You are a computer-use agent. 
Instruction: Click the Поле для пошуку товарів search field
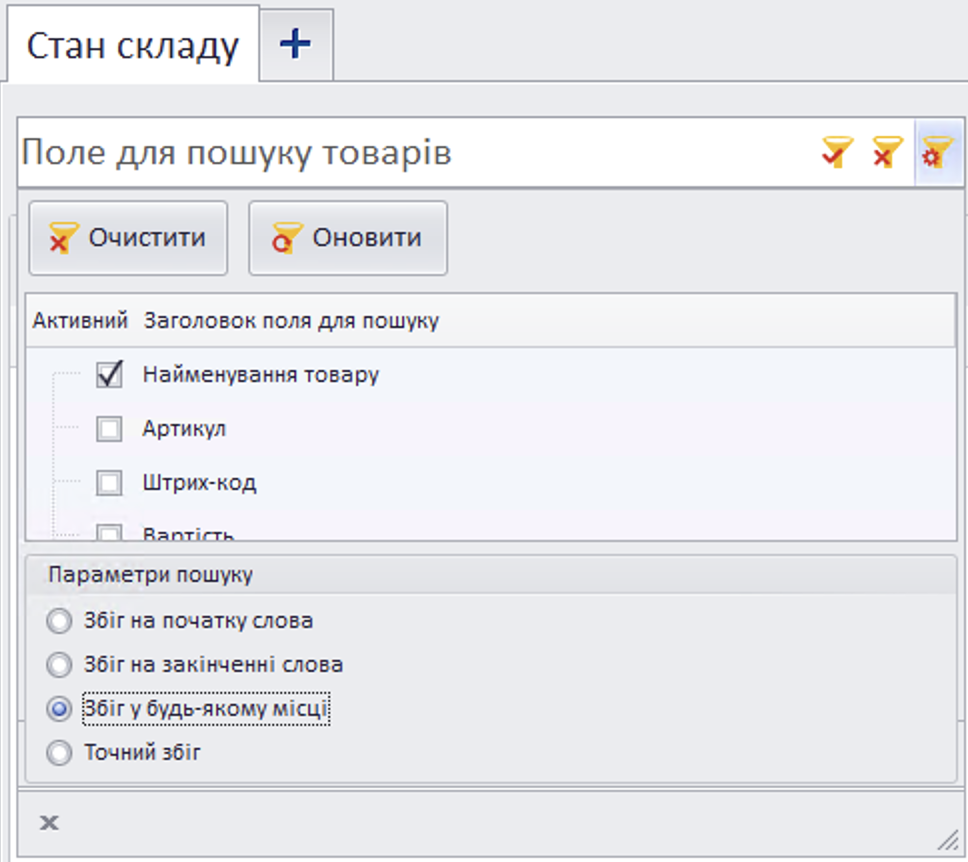click(300, 150)
